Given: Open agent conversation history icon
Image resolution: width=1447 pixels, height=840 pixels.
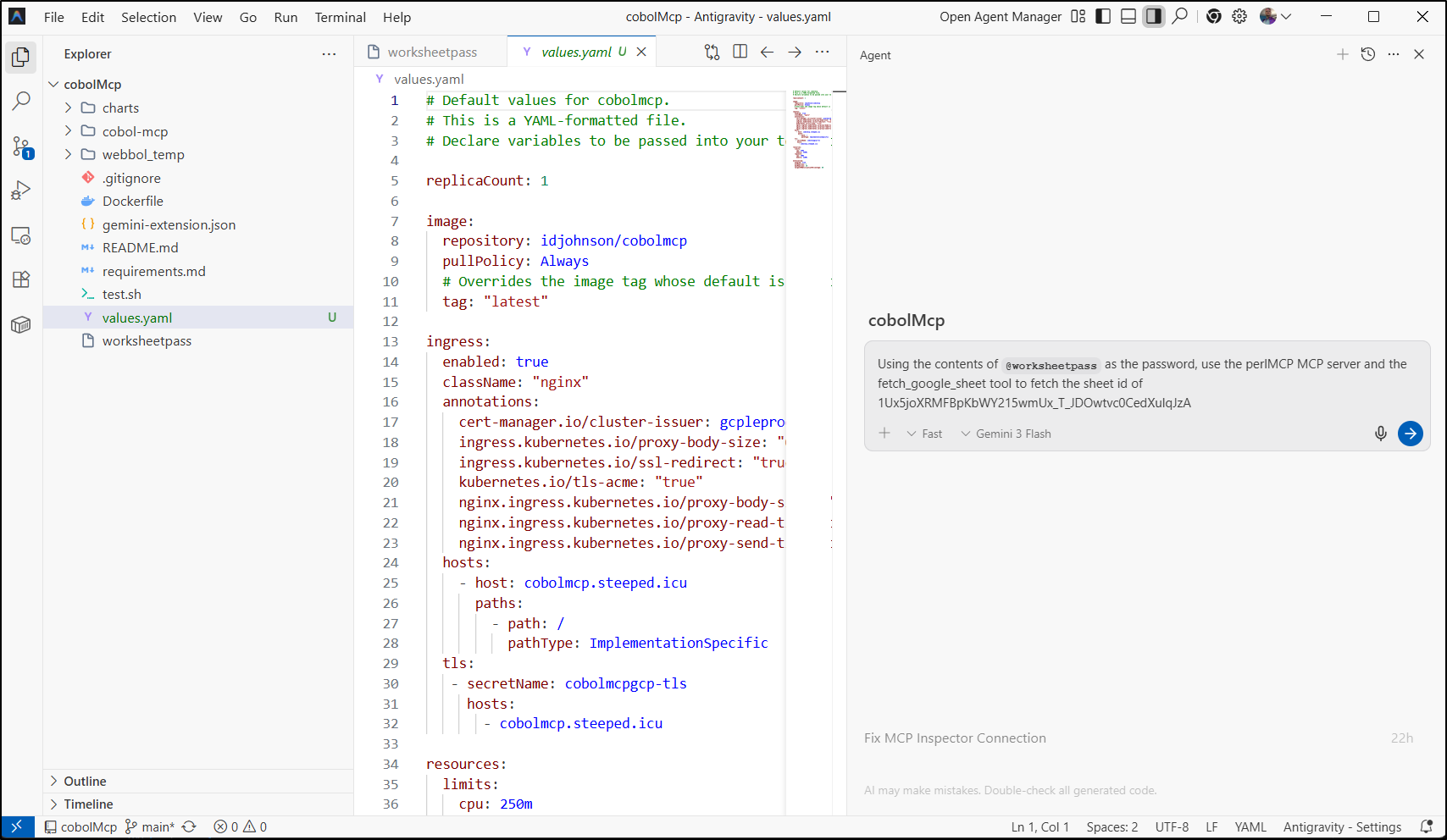Looking at the screenshot, I should [x=1367, y=54].
